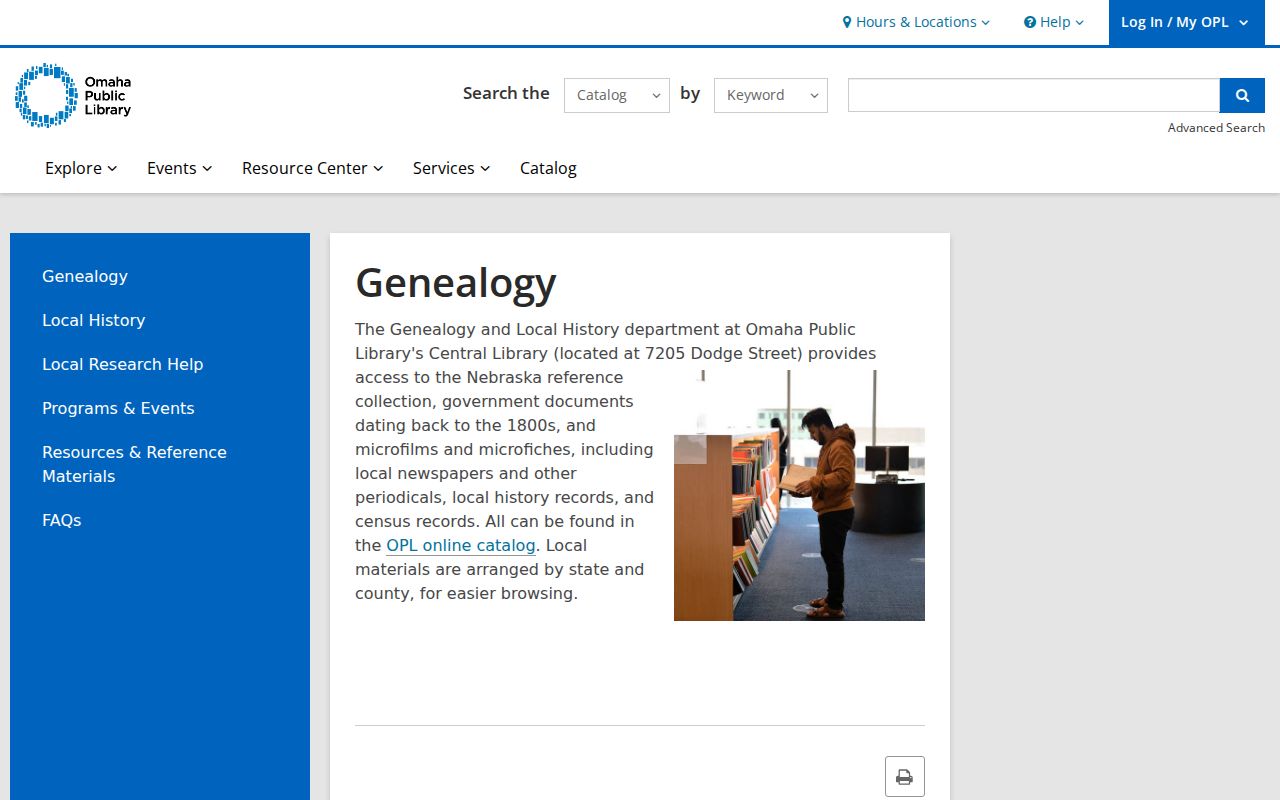Follow the OPL online catalog link
The height and width of the screenshot is (800, 1280).
tap(461, 545)
